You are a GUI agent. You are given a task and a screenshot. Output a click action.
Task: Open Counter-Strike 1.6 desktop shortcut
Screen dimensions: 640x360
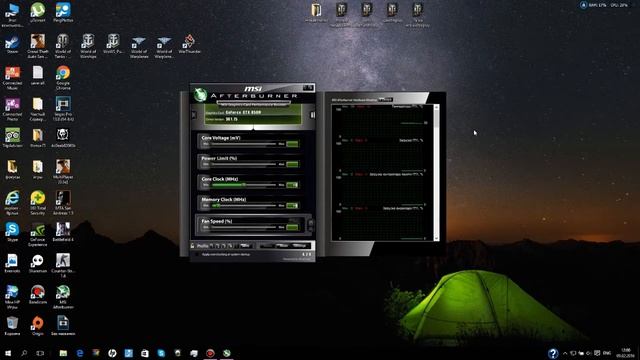pyautogui.click(x=63, y=266)
